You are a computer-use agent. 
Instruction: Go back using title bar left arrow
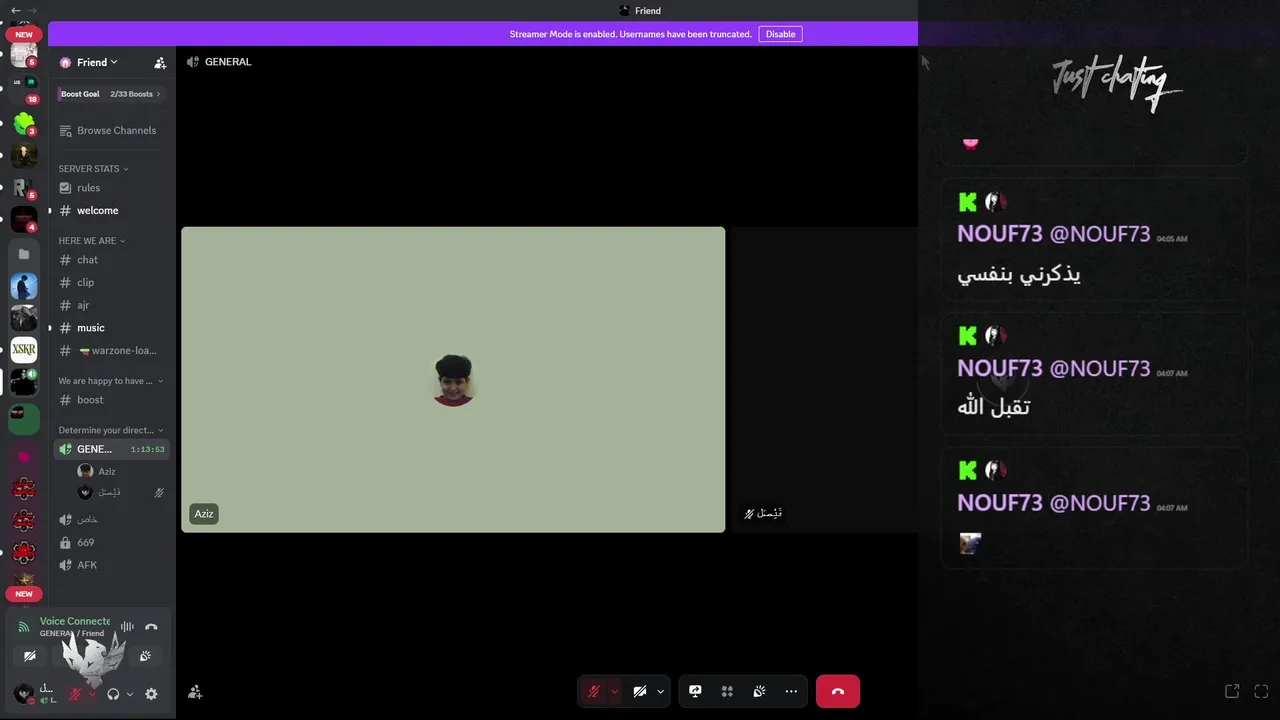[x=15, y=10]
